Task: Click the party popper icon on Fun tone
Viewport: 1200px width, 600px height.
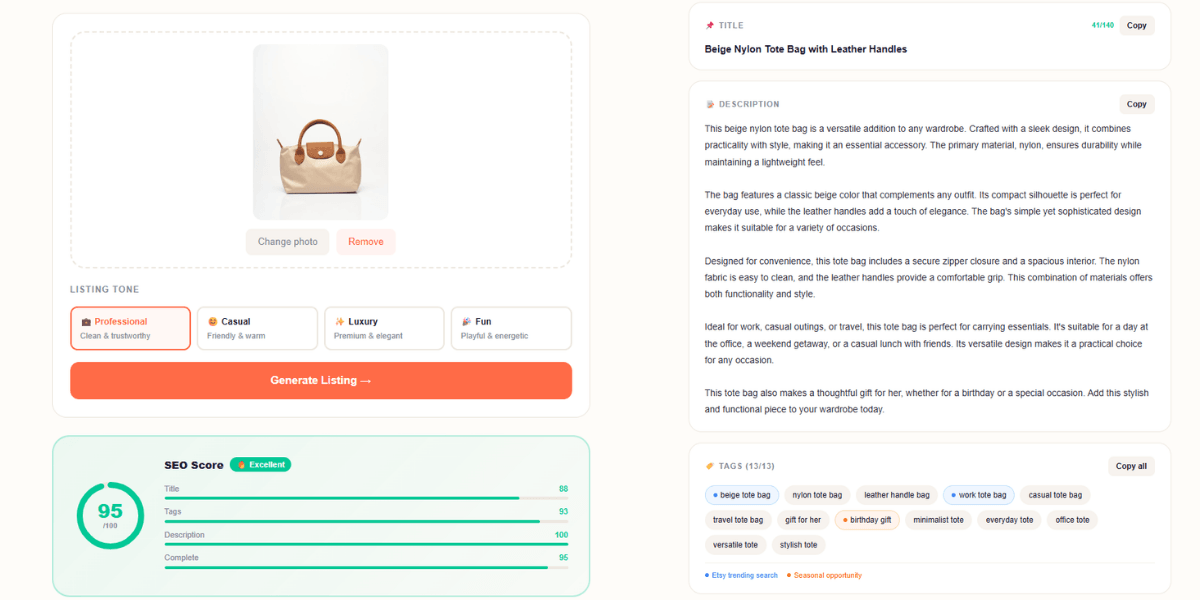Action: click(466, 322)
